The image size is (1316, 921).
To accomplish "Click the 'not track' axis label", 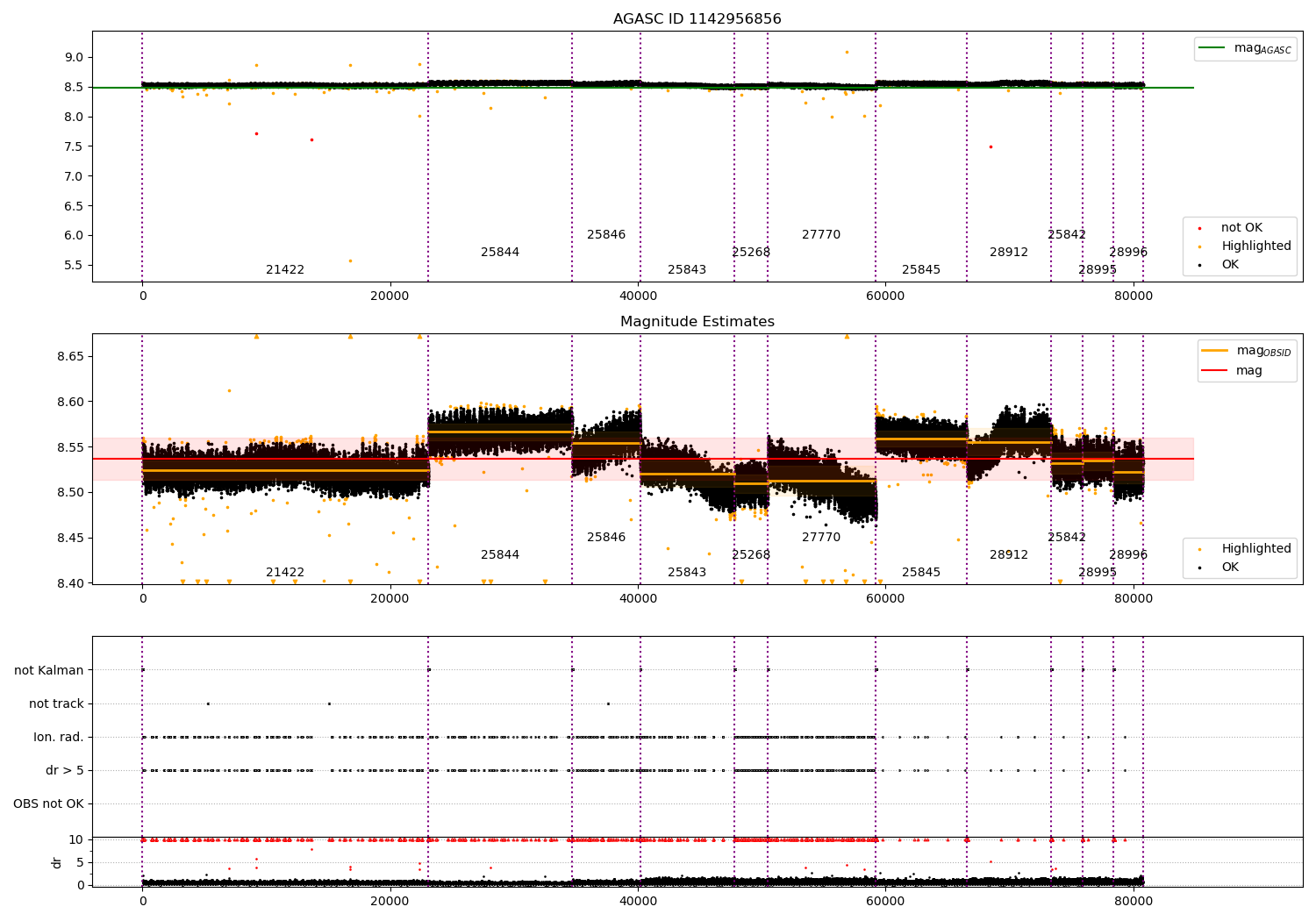I will click(56, 704).
